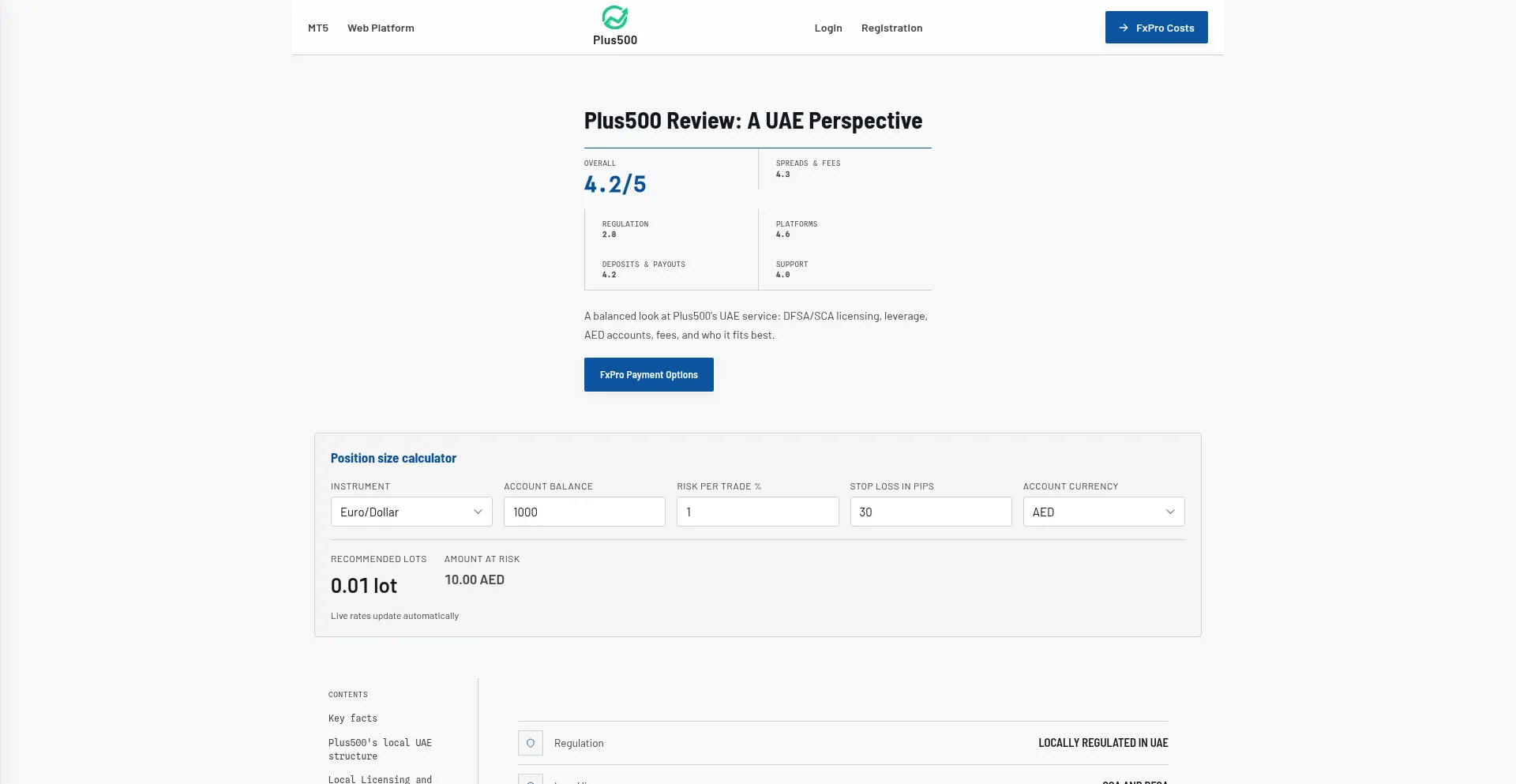Screen dimensions: 1516x784
Task: Click the FxPro Payment Options button
Action: point(649,374)
